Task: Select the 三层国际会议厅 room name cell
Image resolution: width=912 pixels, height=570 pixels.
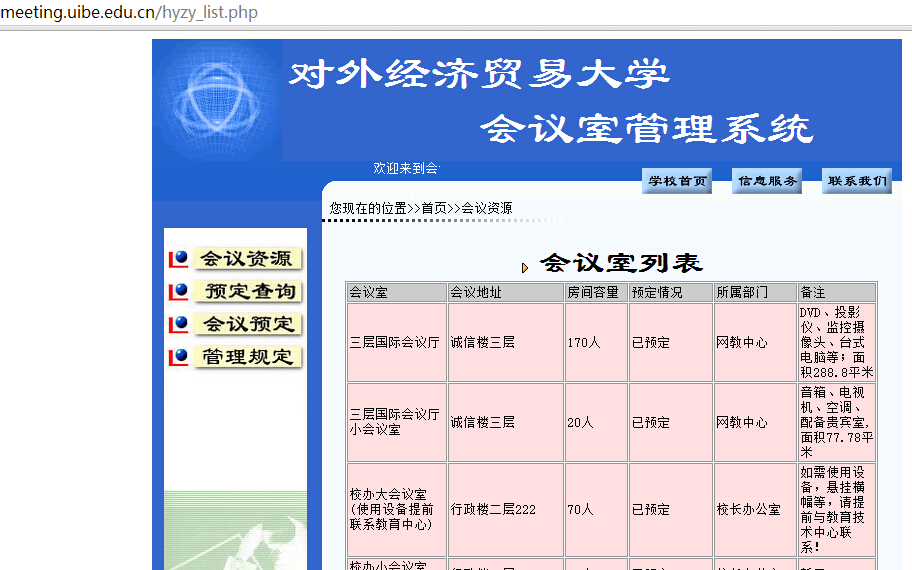Action: tap(397, 343)
